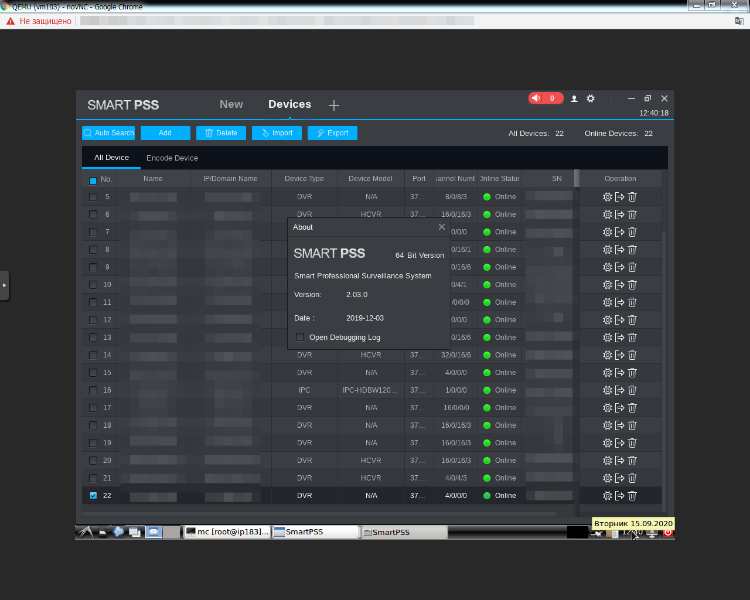Select checkbox for device 9
750x600 pixels.
[x=93, y=267]
